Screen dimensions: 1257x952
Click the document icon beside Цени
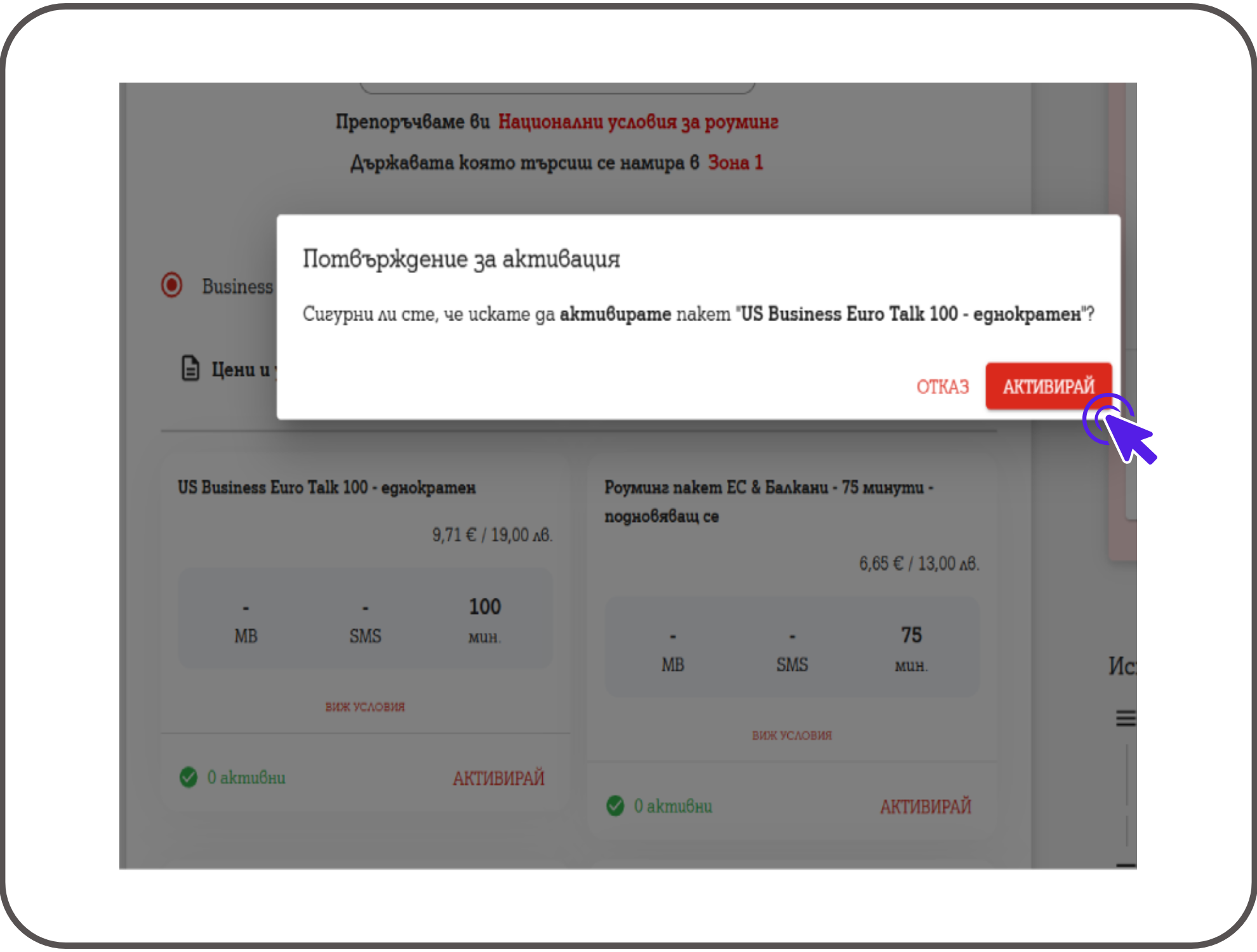click(190, 368)
